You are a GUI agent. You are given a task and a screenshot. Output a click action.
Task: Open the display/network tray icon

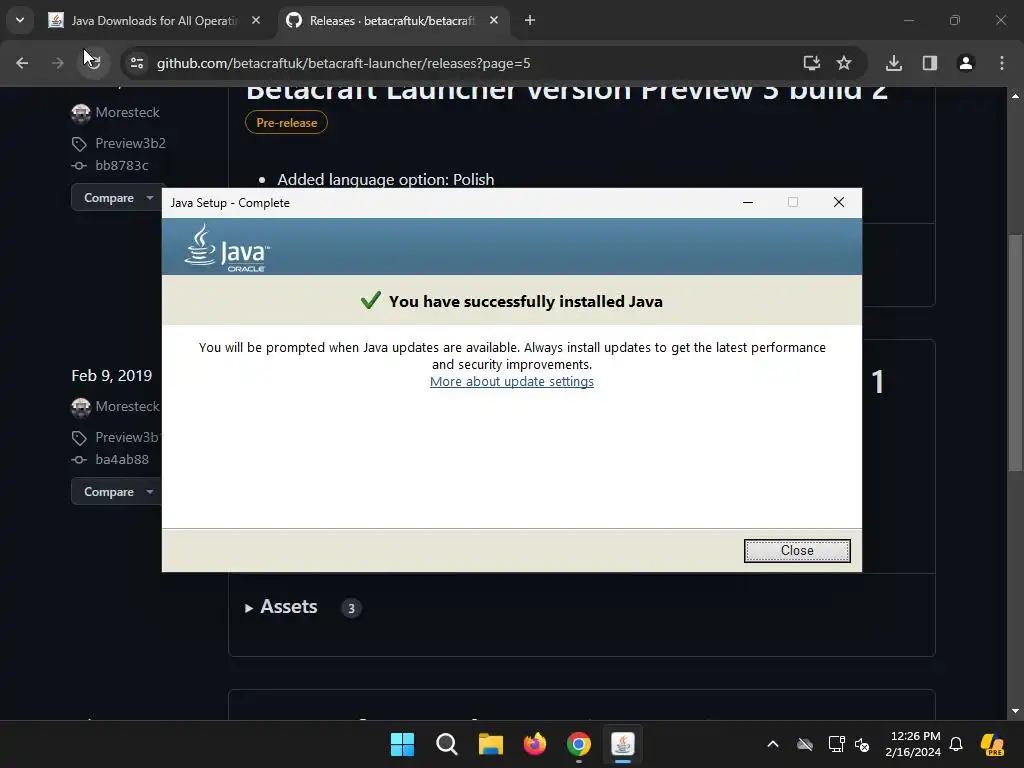pos(836,744)
